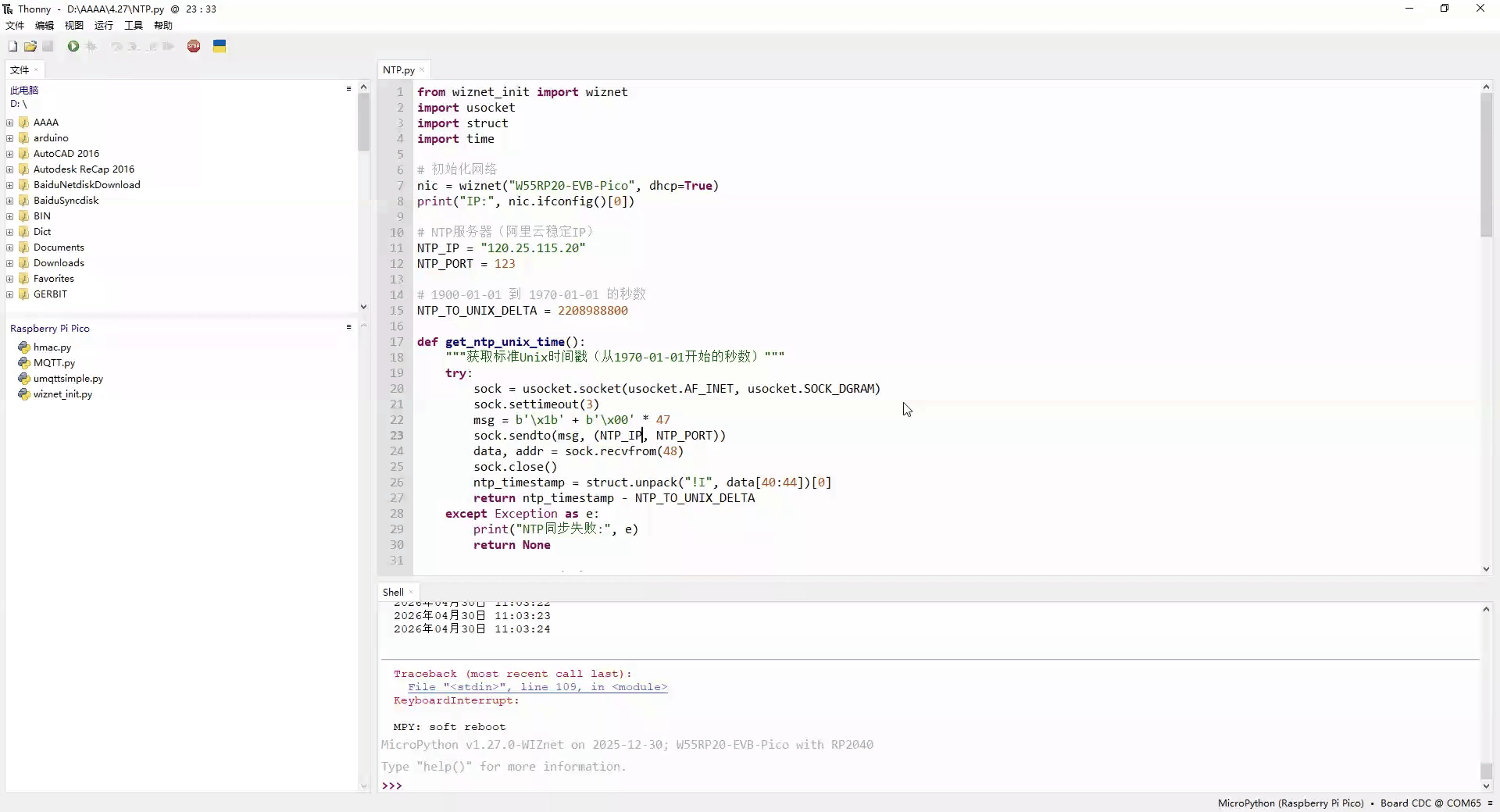Select wiznet_init.py on the Pico
This screenshot has height=812, width=1500.
[x=62, y=394]
